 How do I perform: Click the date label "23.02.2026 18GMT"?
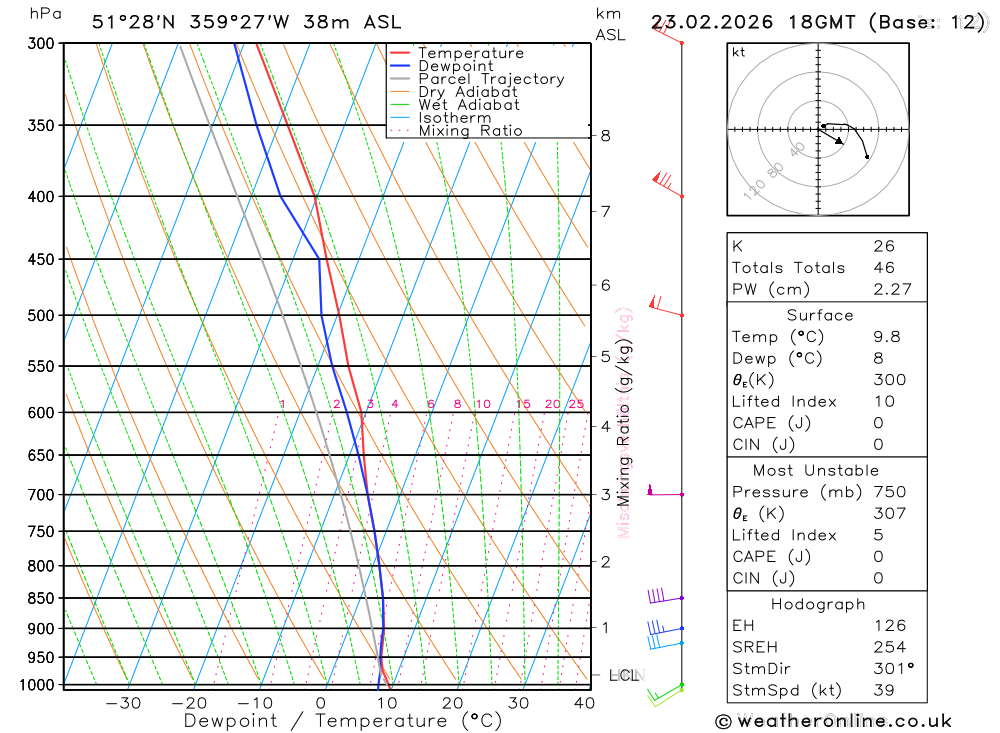pos(753,22)
